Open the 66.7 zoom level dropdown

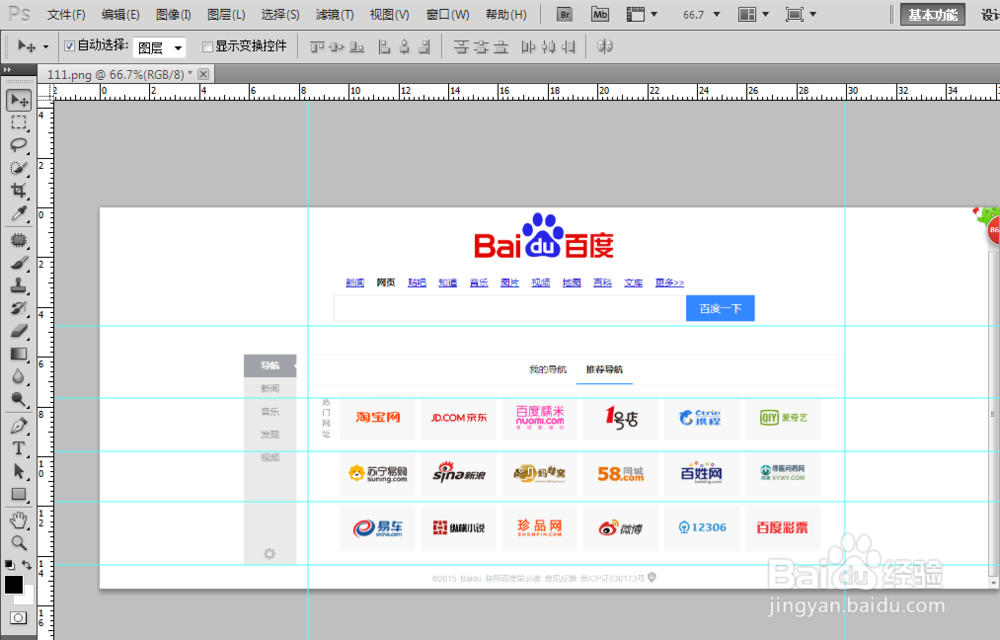pyautogui.click(x=717, y=14)
